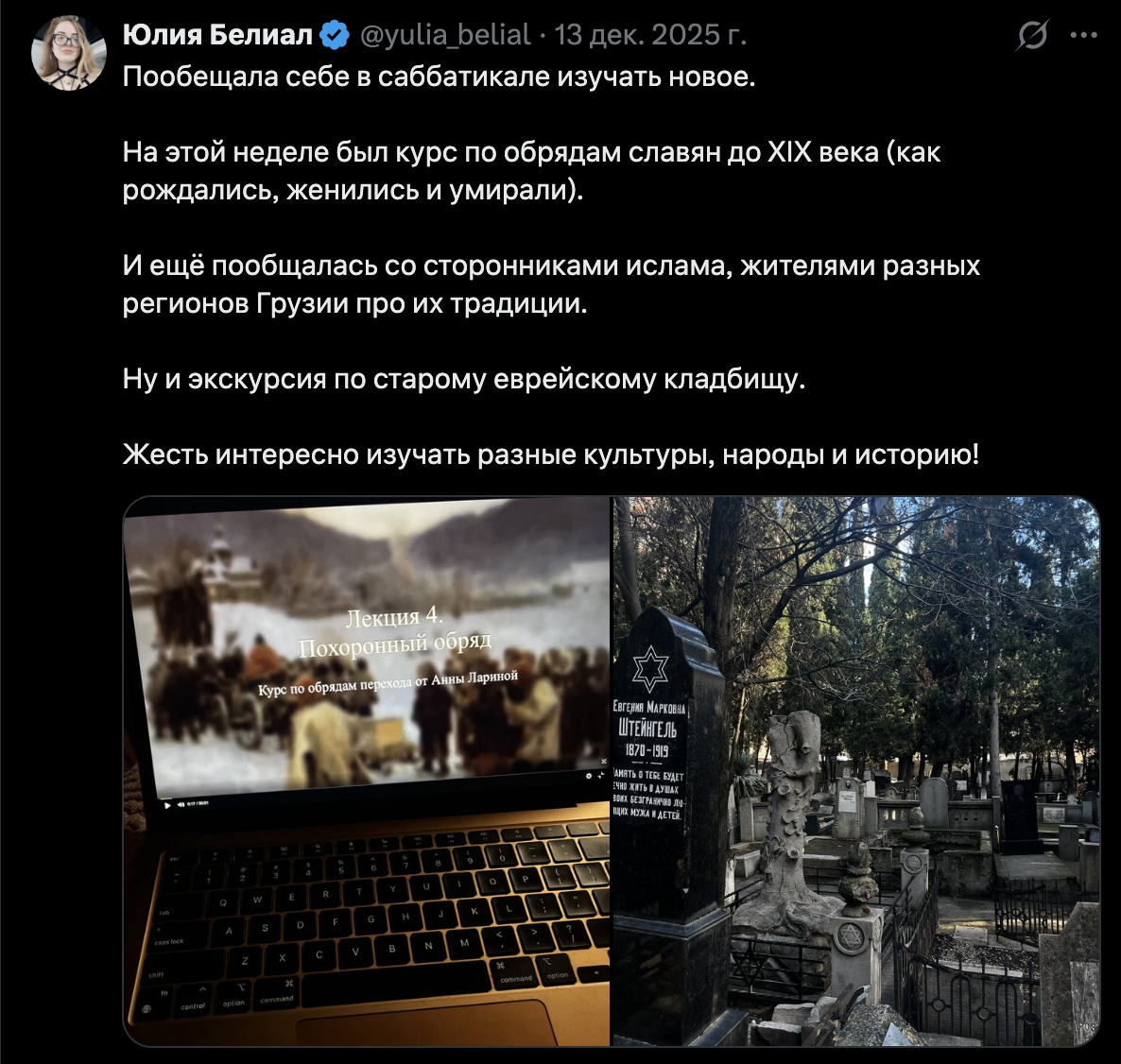
Task: Open the Jewish cemetery photo
Action: 855,771
